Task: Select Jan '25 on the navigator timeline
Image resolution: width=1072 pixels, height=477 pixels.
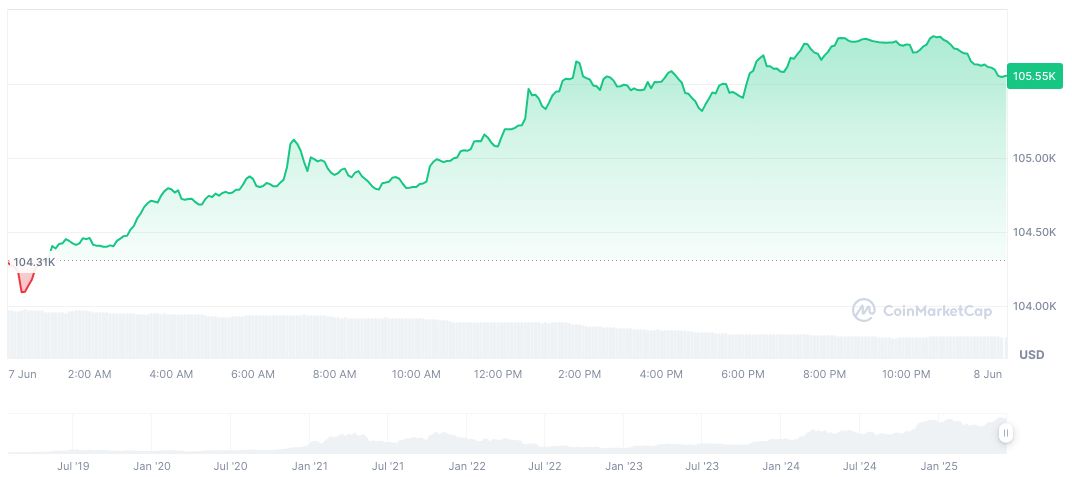Action: point(939,466)
